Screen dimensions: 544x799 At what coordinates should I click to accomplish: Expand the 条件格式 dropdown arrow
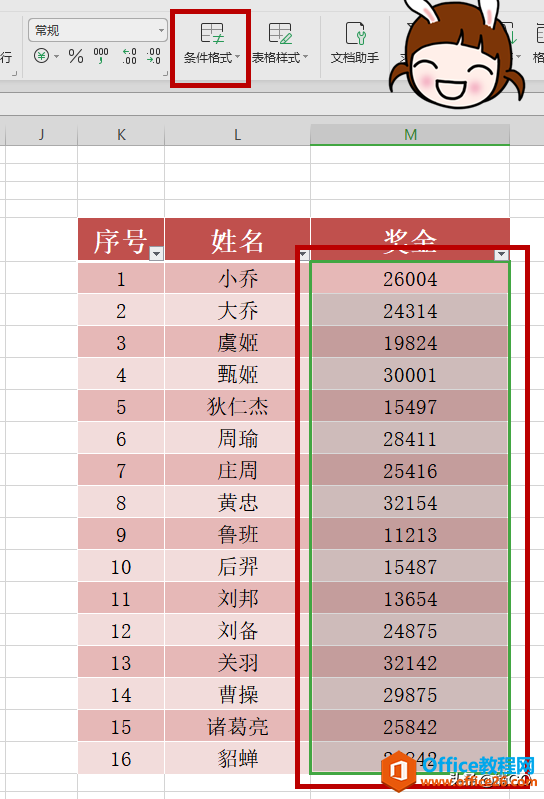(238, 58)
